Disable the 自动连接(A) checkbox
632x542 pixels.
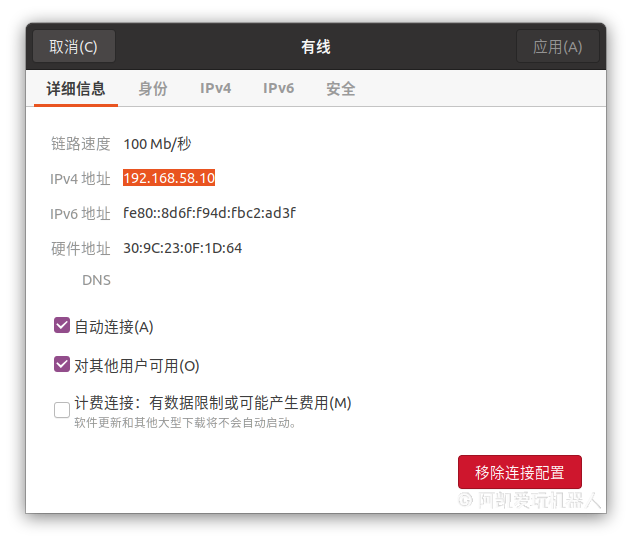[62, 326]
